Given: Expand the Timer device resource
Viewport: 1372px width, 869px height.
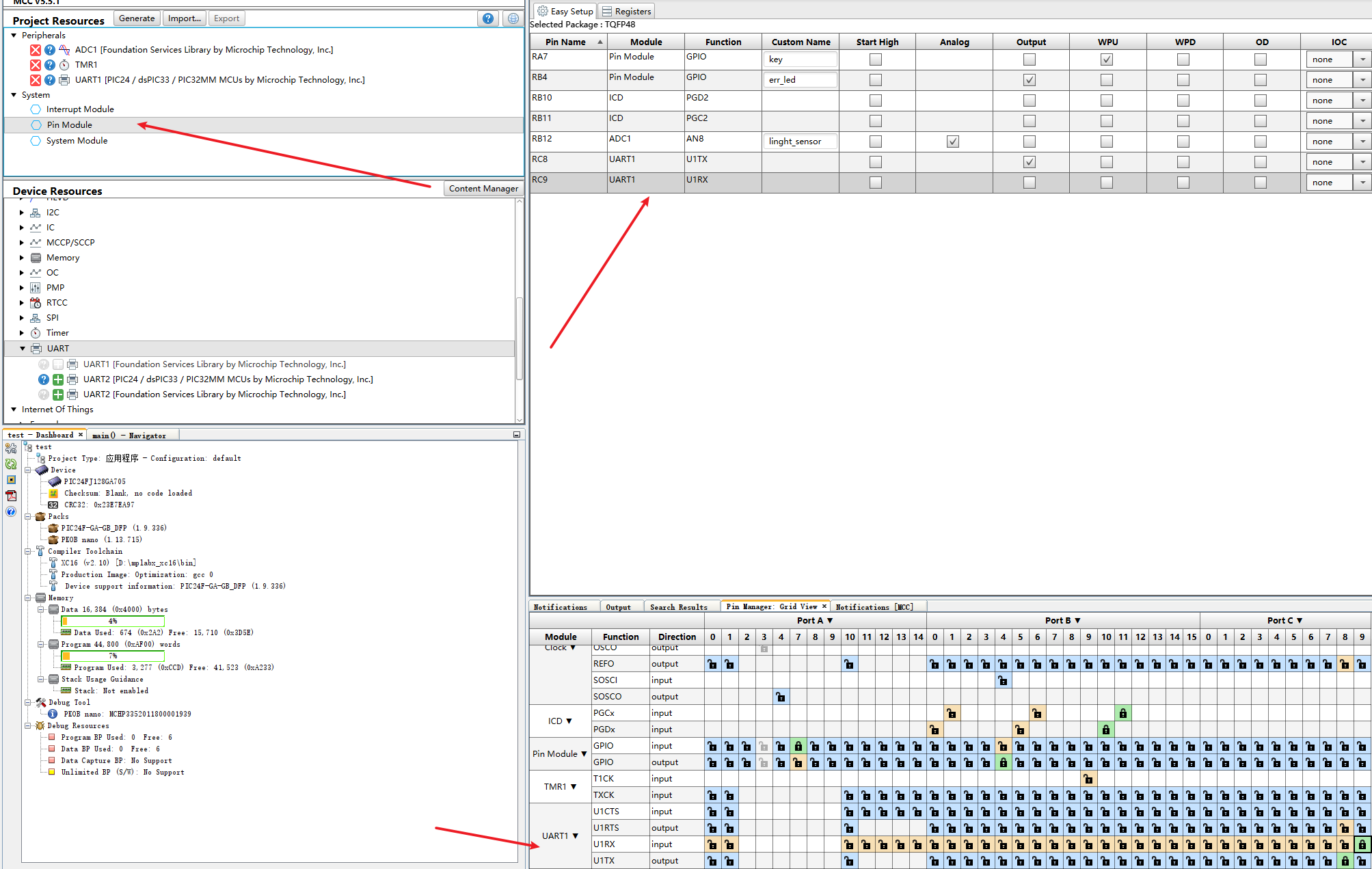Looking at the screenshot, I should pyautogui.click(x=22, y=333).
